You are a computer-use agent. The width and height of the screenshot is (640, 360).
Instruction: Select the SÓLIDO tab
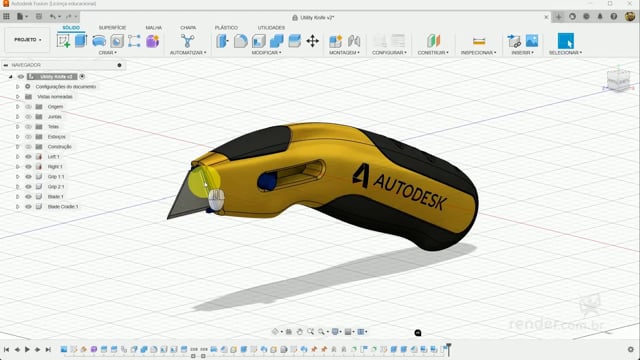(71, 27)
